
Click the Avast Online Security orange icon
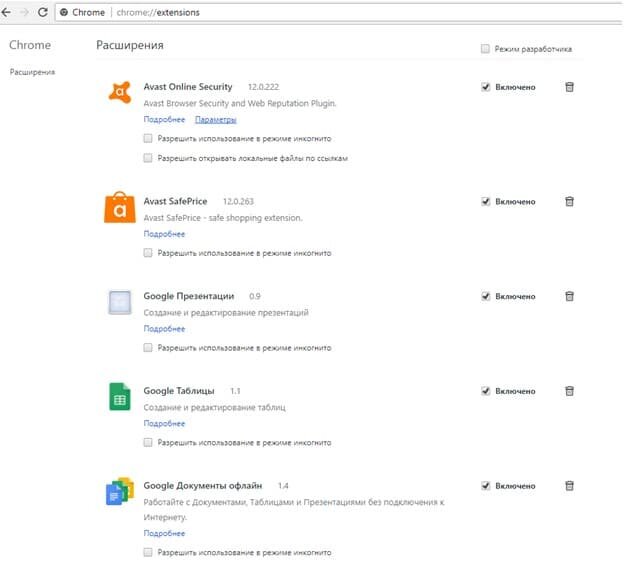pos(120,92)
